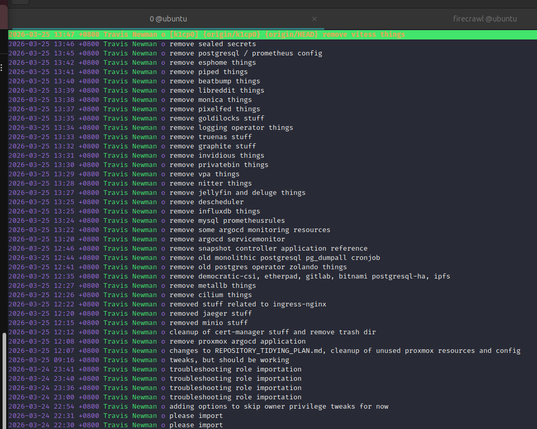This screenshot has height=429, width=537.
Task: Switch to the "firecrawl @ubuntu" tab
Action: 485,19
